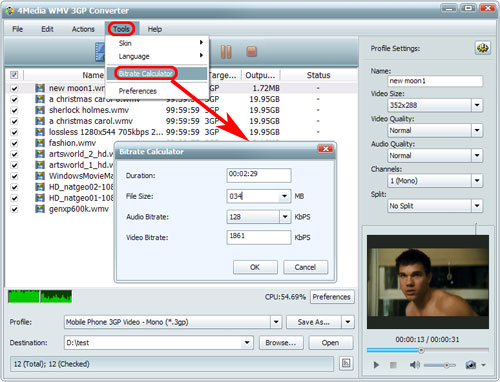
Task: Expand the Split dropdown
Action: point(477,206)
